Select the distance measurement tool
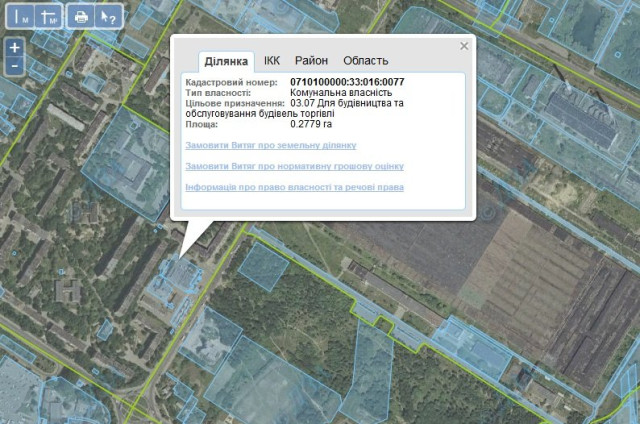The width and height of the screenshot is (640, 424). pos(18,16)
